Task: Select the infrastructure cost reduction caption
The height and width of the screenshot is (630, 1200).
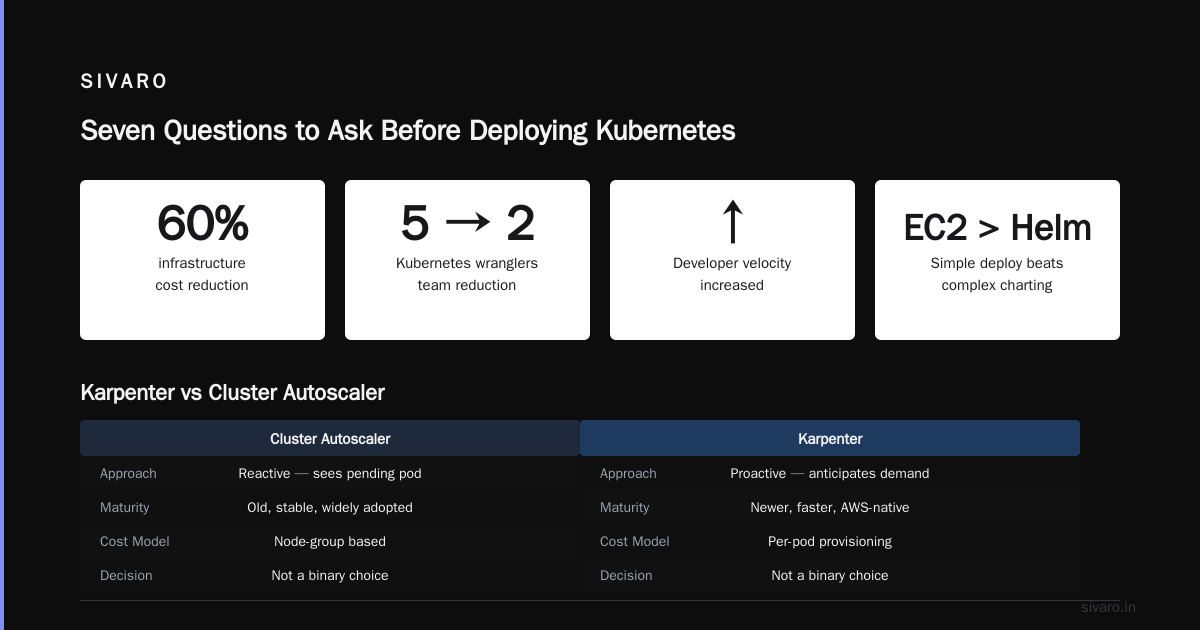Action: click(202, 274)
